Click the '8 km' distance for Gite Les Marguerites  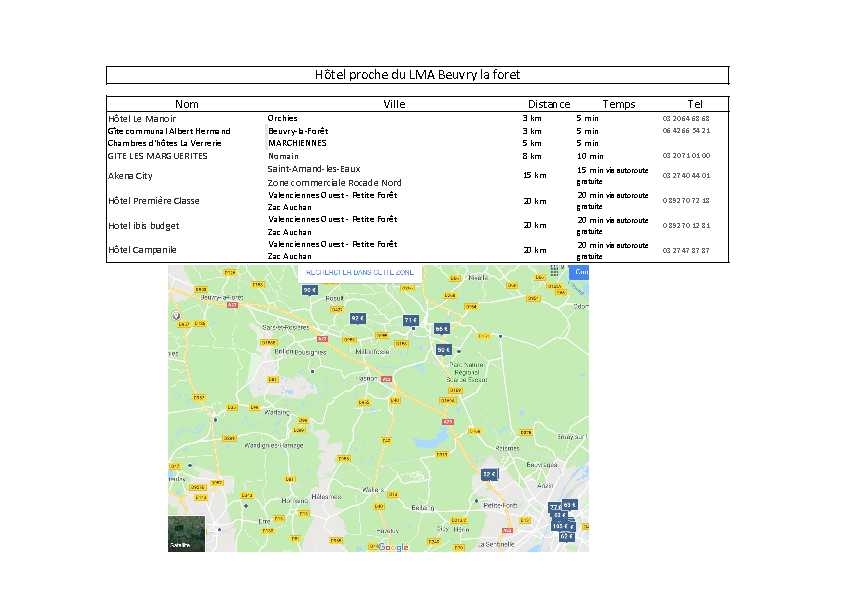click(532, 156)
